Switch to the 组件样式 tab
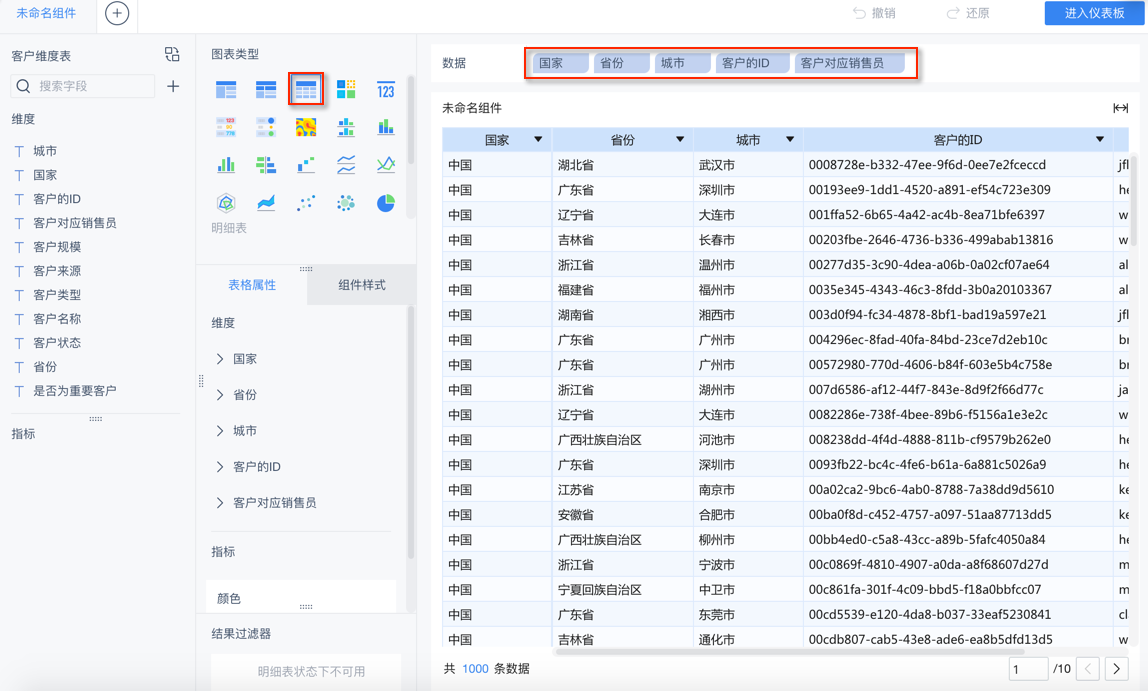 (362, 285)
